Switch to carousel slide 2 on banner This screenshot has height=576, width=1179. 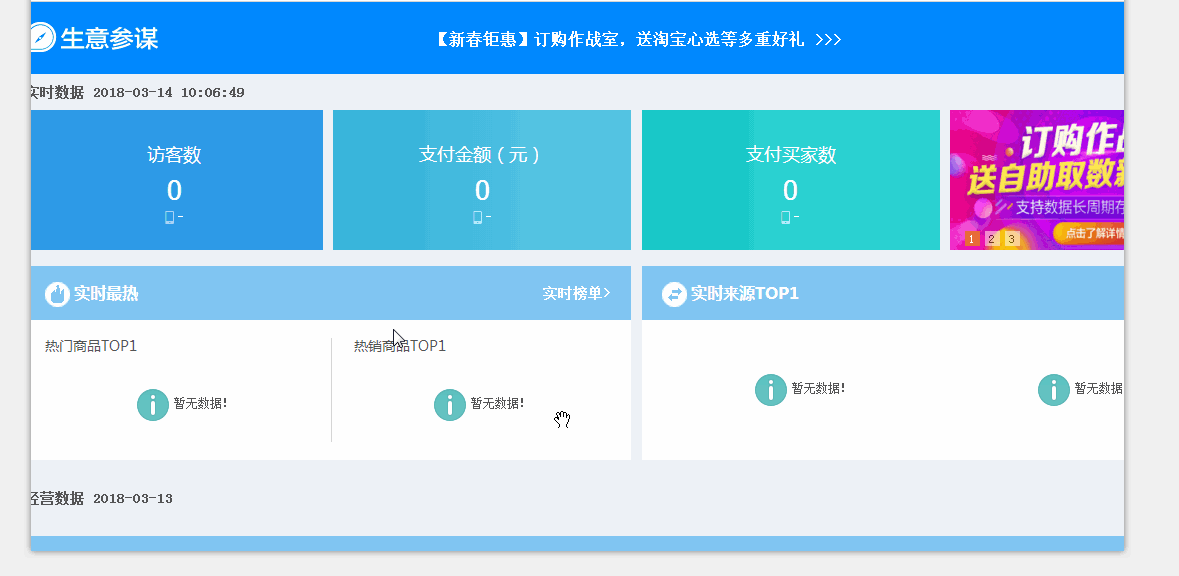click(x=991, y=239)
